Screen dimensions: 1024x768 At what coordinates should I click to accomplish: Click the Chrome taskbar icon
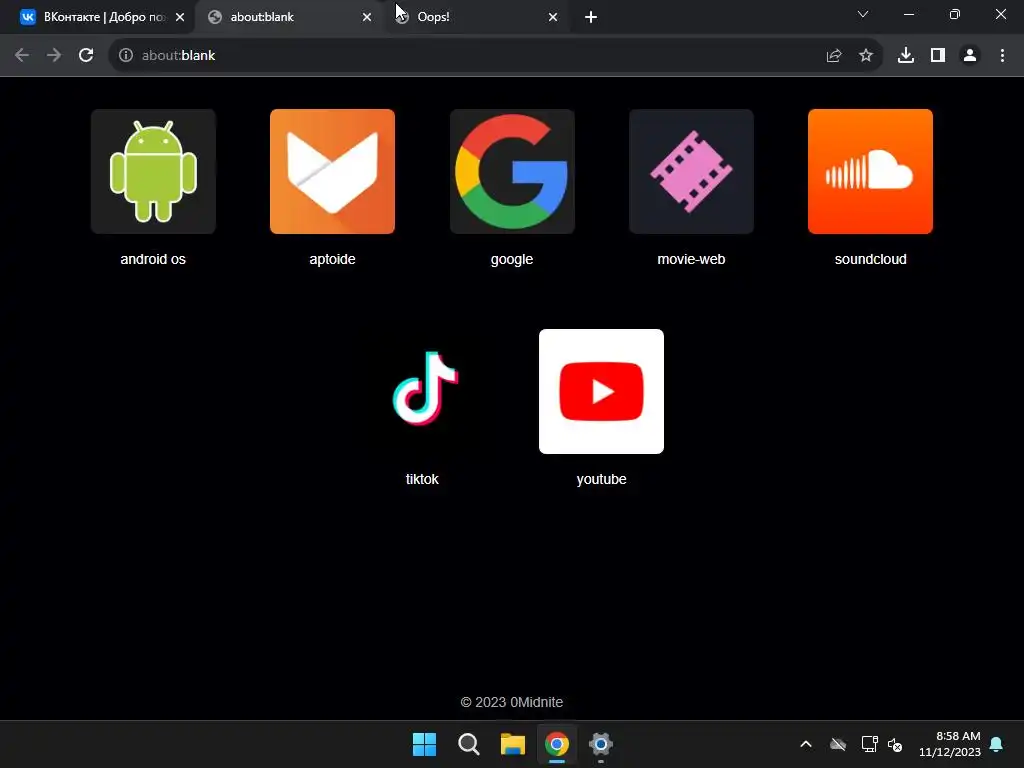click(556, 744)
